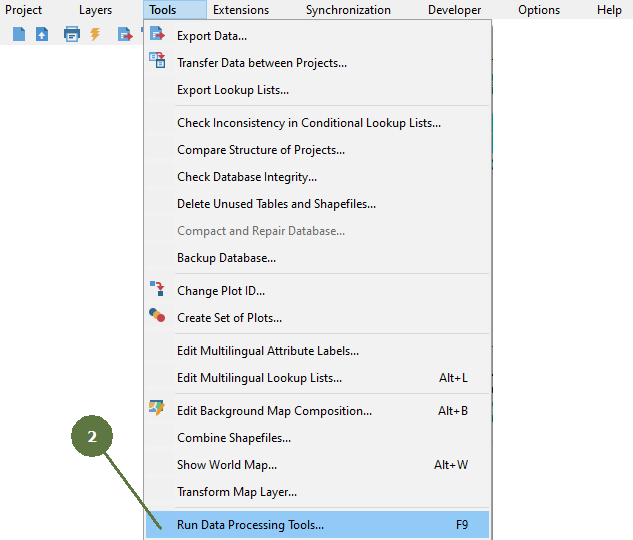Click the blank page icon in the toolbar
The image size is (633, 540).
(19, 34)
